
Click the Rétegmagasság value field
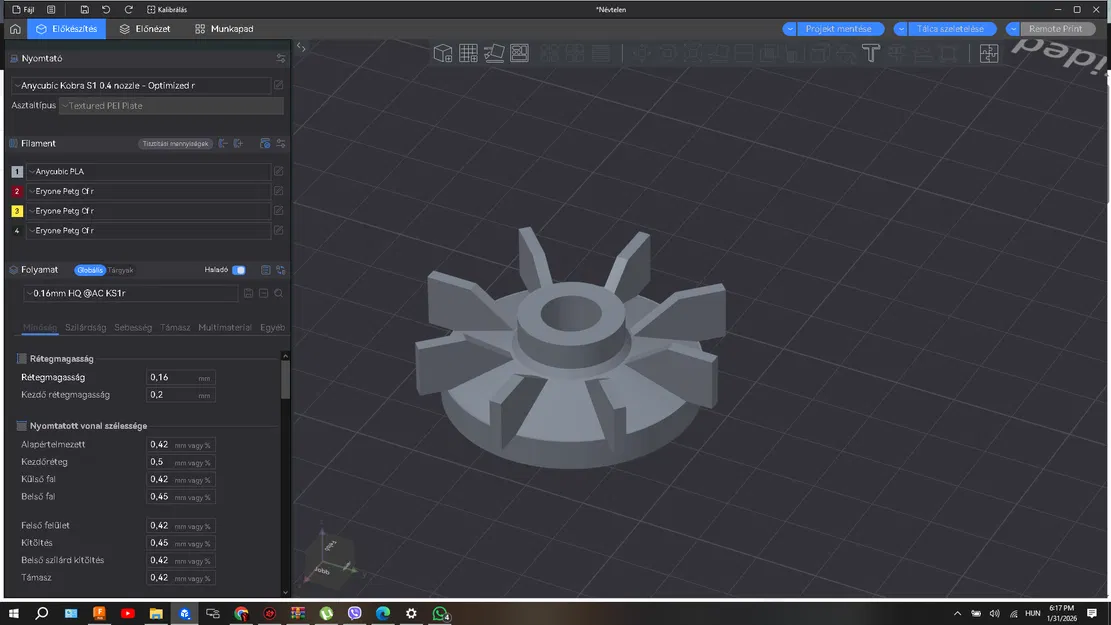click(x=181, y=378)
